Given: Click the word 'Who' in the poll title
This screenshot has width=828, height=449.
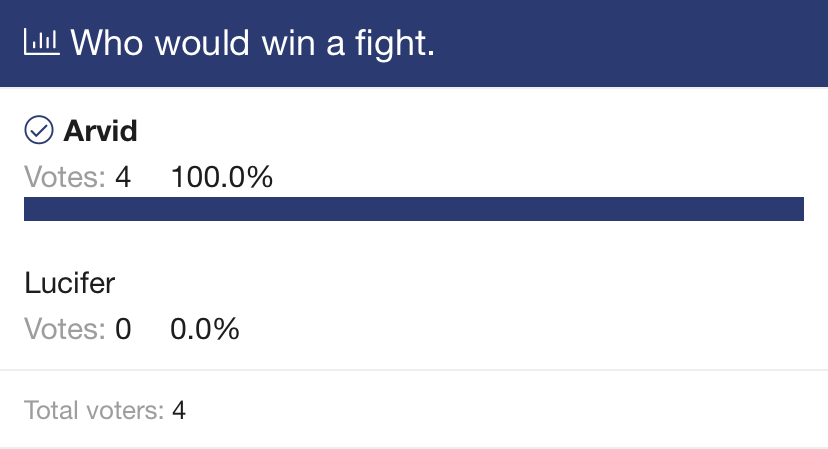Looking at the screenshot, I should click(107, 43).
